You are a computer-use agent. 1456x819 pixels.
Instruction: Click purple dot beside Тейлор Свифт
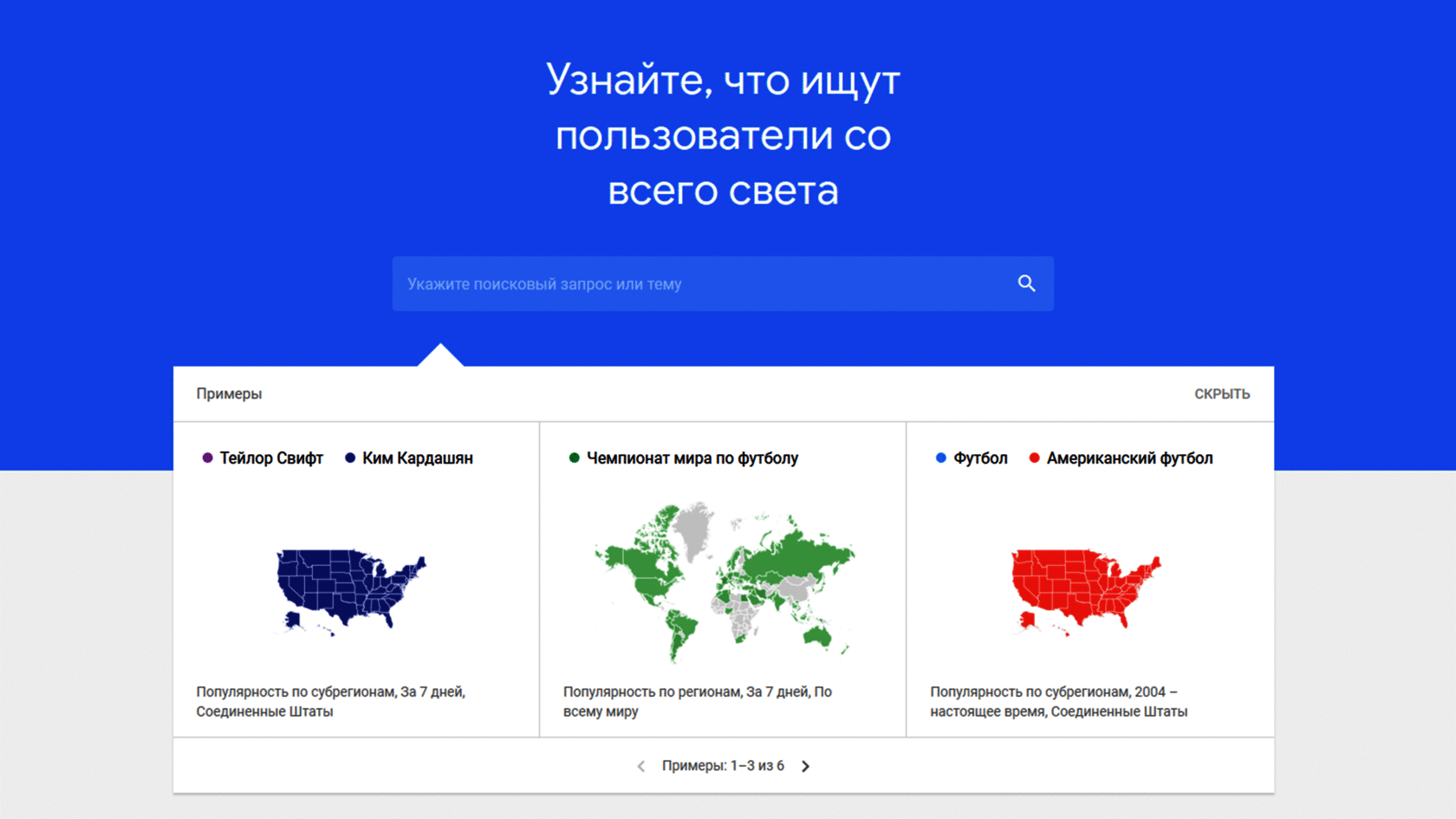[x=207, y=458]
